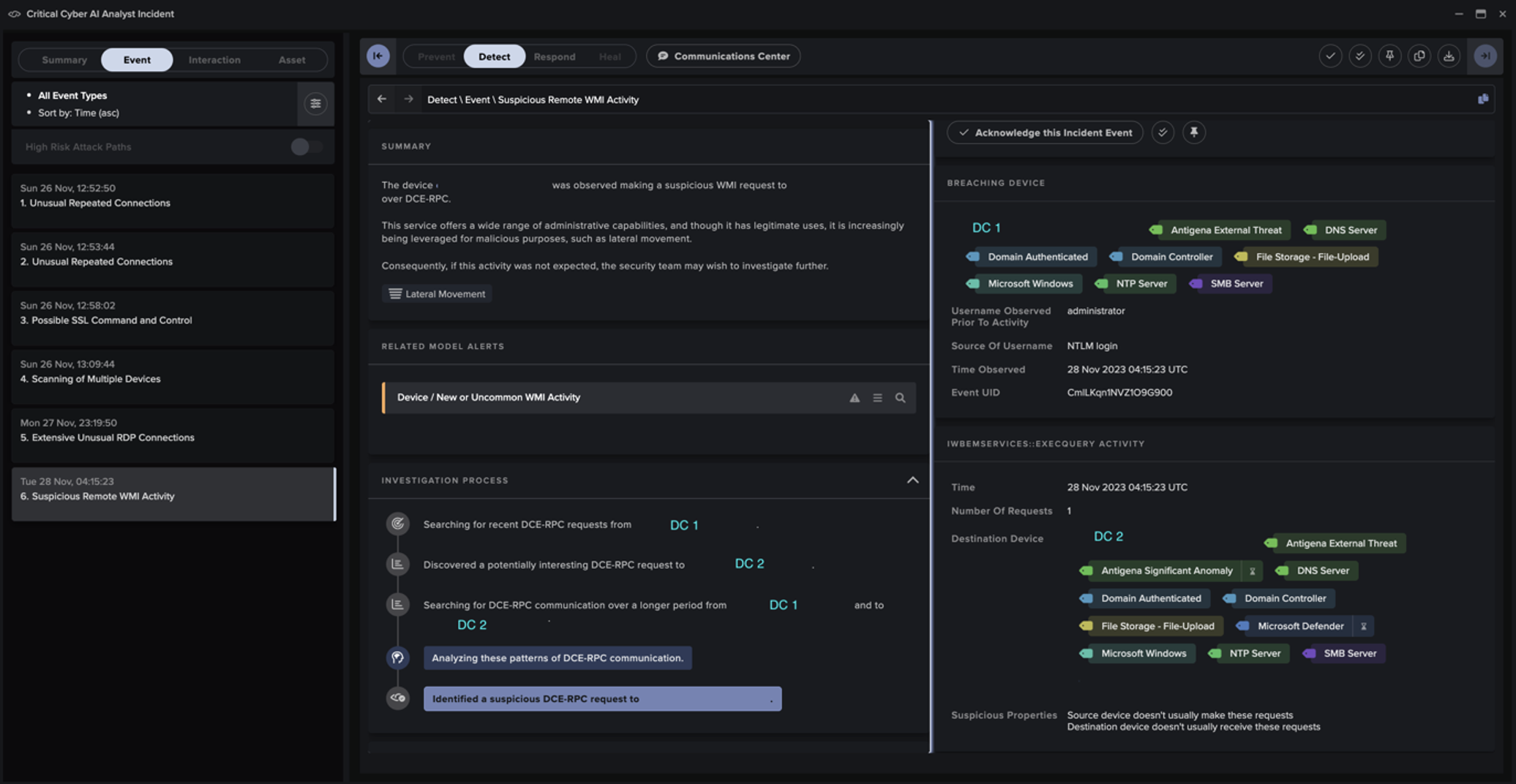This screenshot has height=784, width=1516.
Task: Acknowledge this Incident Event
Action: [x=1045, y=132]
